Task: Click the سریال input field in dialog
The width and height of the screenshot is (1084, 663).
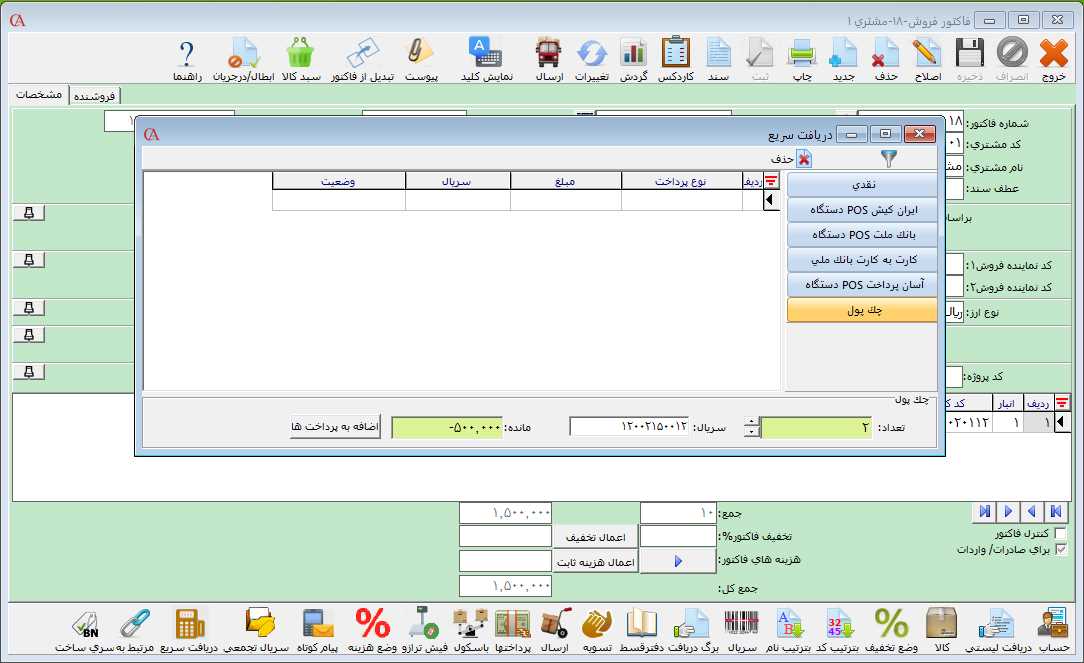Action: [629, 427]
